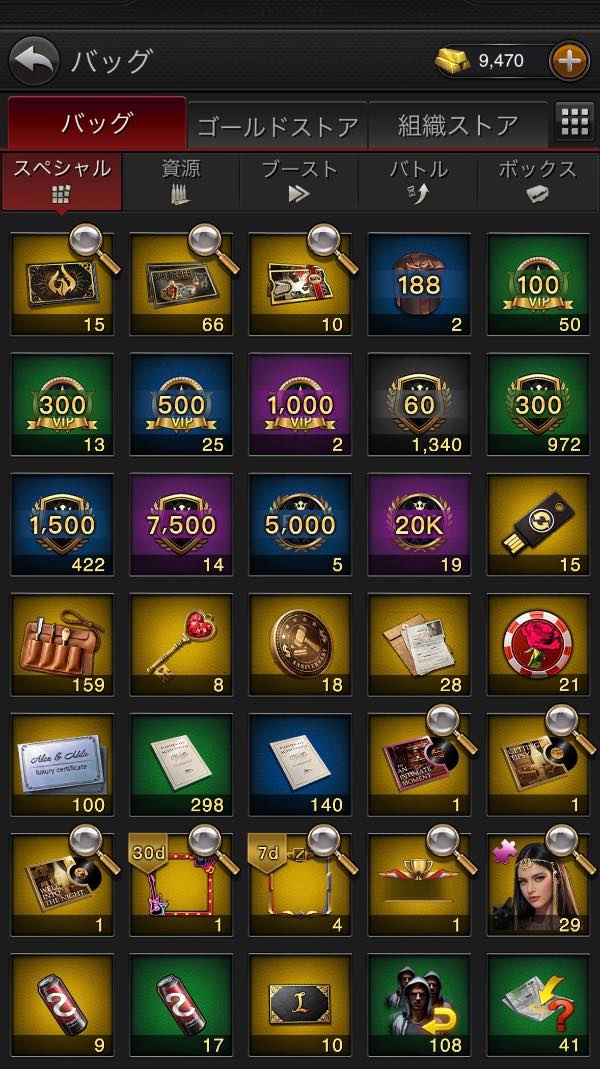Select the leather tool pouch item
The height and width of the screenshot is (1069, 600).
click(62, 645)
